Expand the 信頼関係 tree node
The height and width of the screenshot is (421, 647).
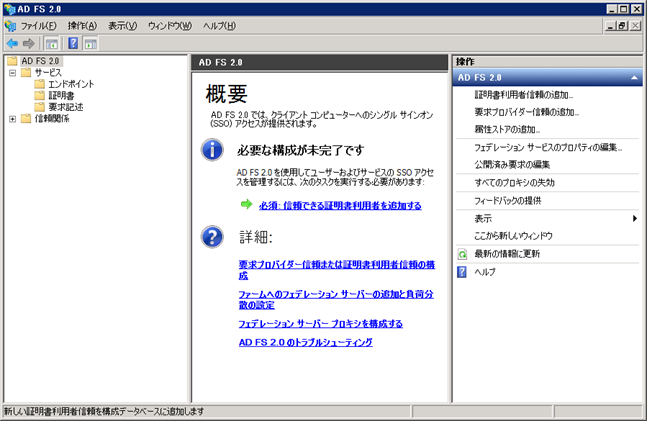[x=12, y=119]
